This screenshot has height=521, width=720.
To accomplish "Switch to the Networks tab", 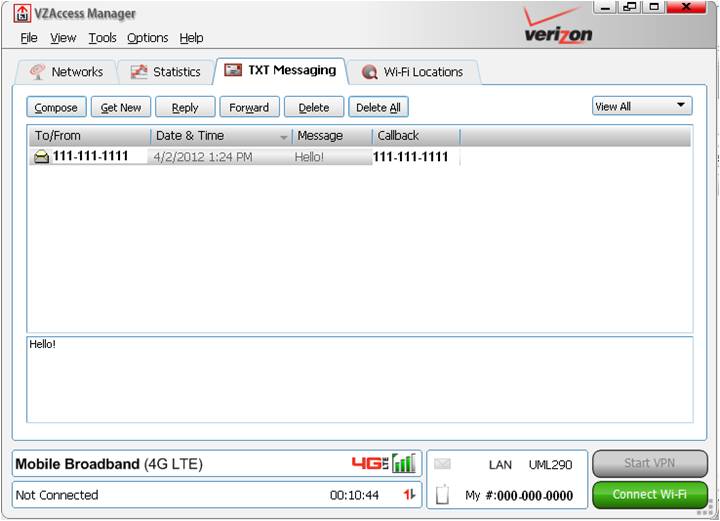I will point(67,72).
